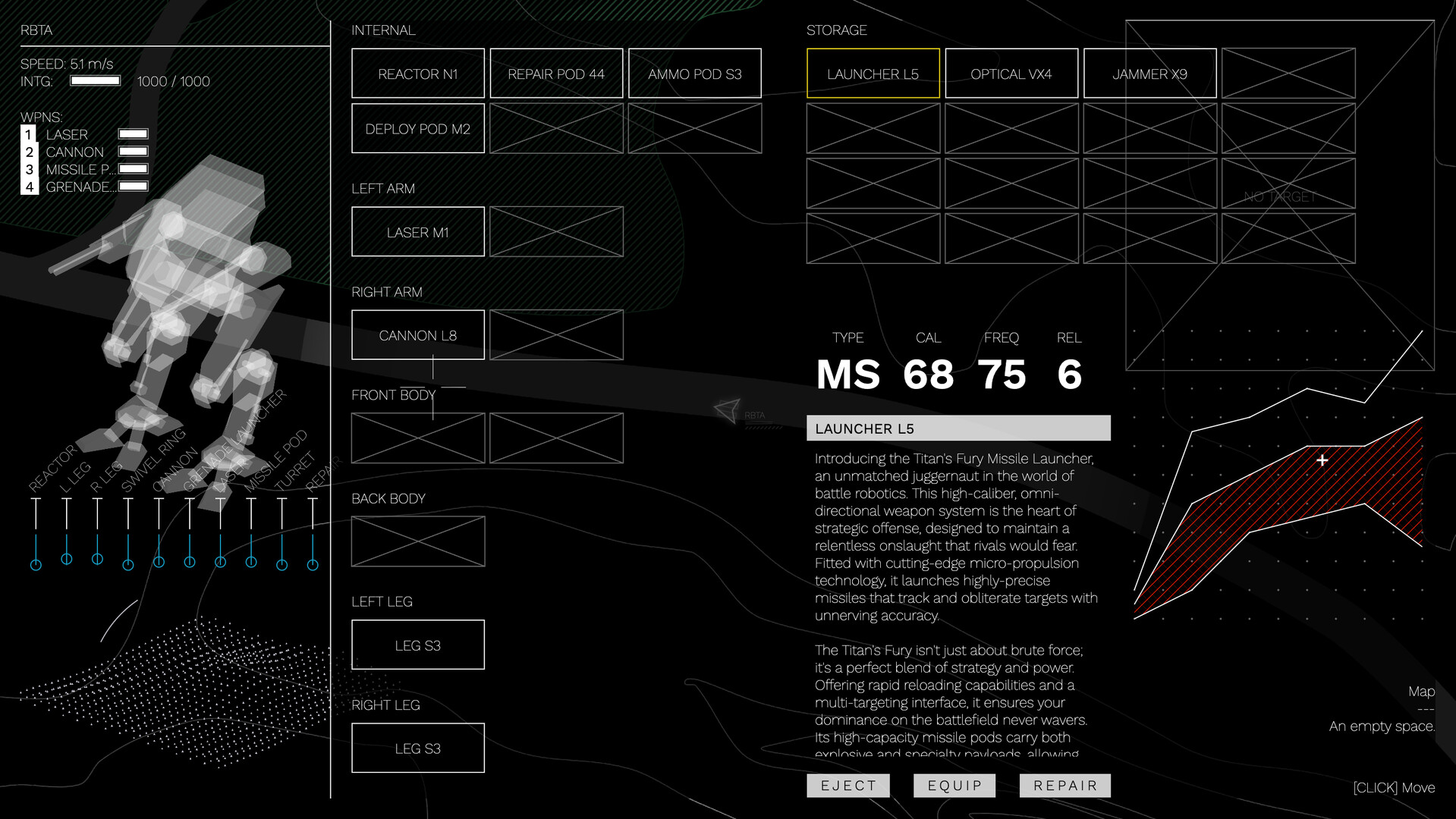The image size is (1456, 819).
Task: Choose the Deploy Pod M2 slot
Action: click(x=417, y=129)
